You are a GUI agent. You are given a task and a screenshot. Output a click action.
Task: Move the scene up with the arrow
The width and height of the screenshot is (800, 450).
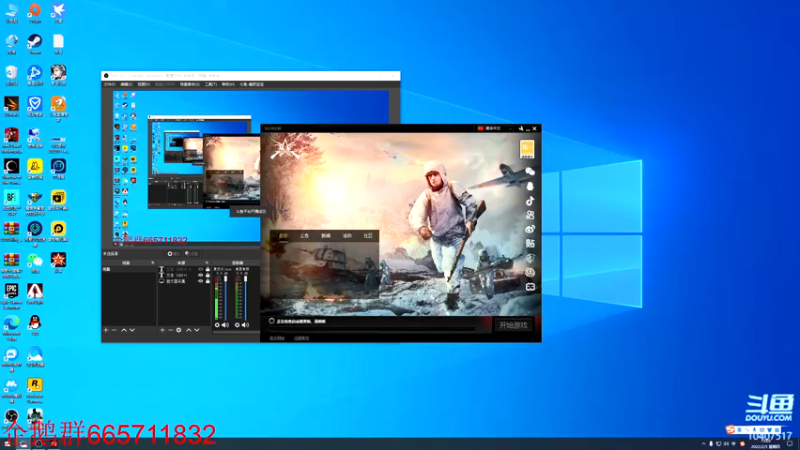tap(123, 330)
